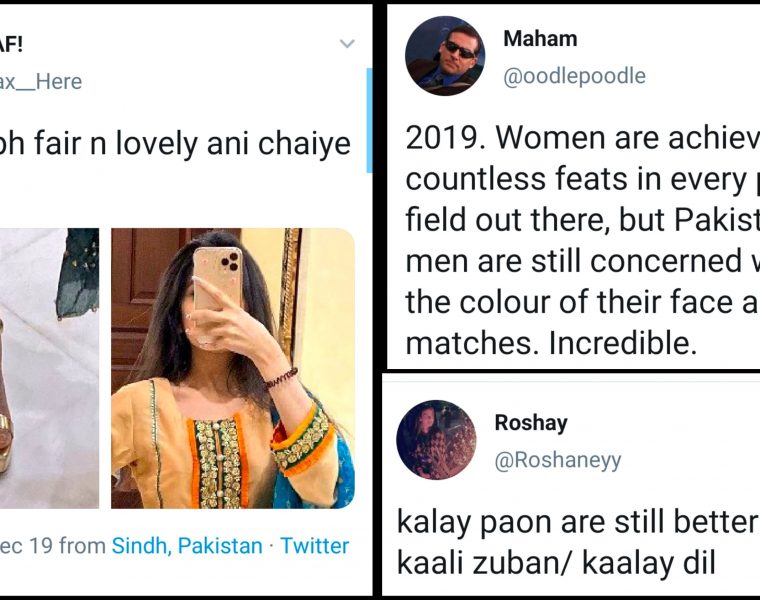View the left photo of the sandal

pyautogui.click(x=48, y=368)
